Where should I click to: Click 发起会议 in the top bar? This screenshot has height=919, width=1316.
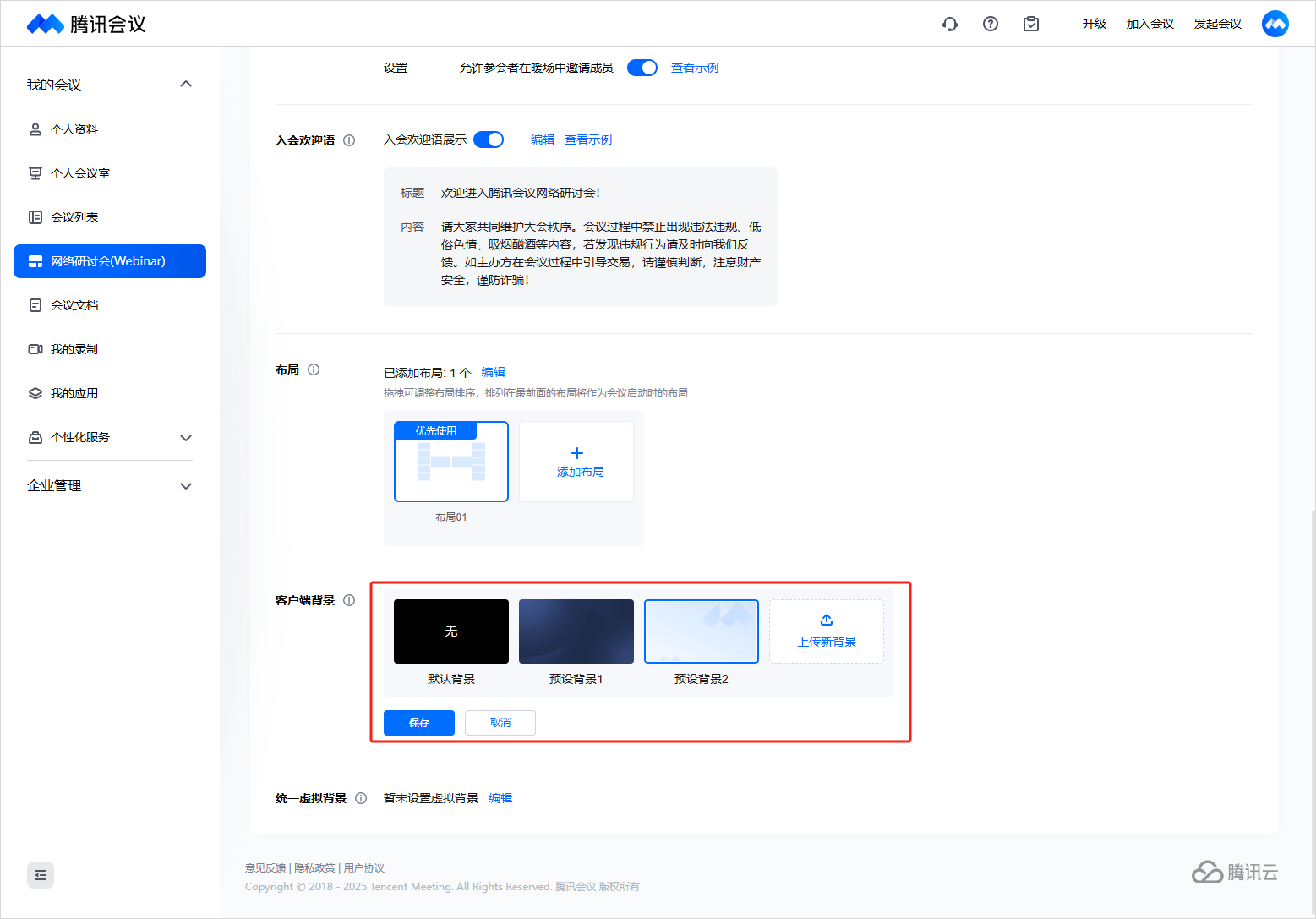click(x=1218, y=24)
